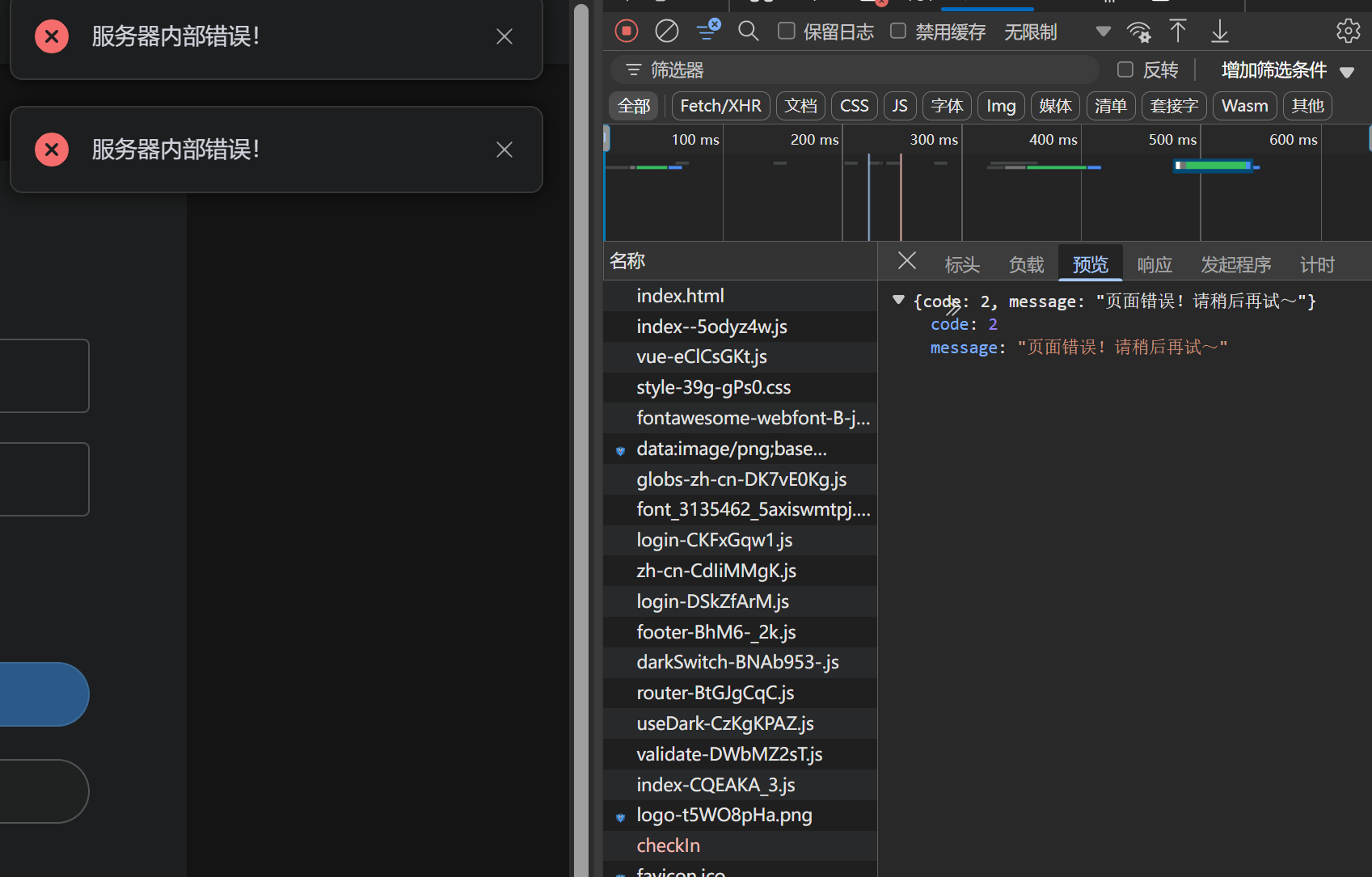Select useDark-CzKgKPAZ.js request
This screenshot has width=1372, height=877.
(741, 723)
